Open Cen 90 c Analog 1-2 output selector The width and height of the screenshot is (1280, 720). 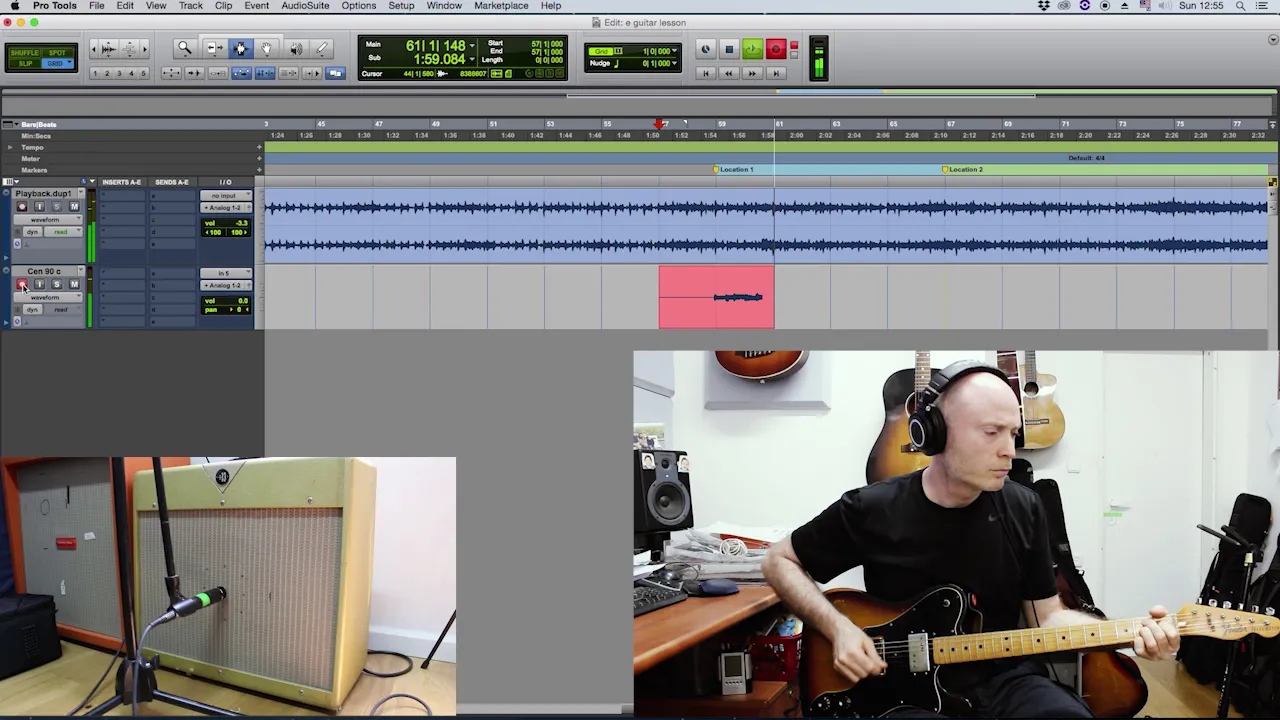click(225, 285)
